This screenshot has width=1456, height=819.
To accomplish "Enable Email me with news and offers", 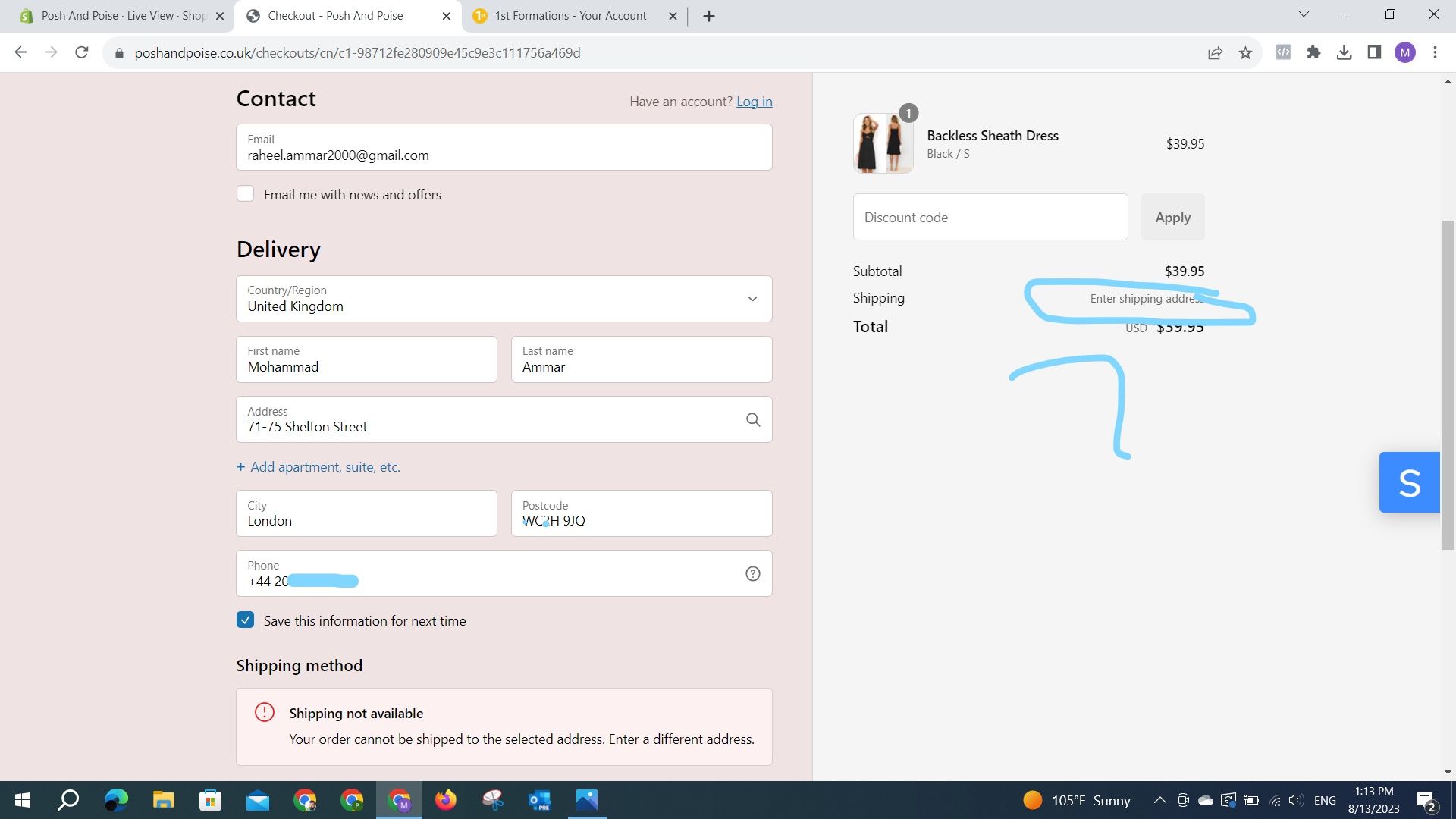I will [245, 194].
